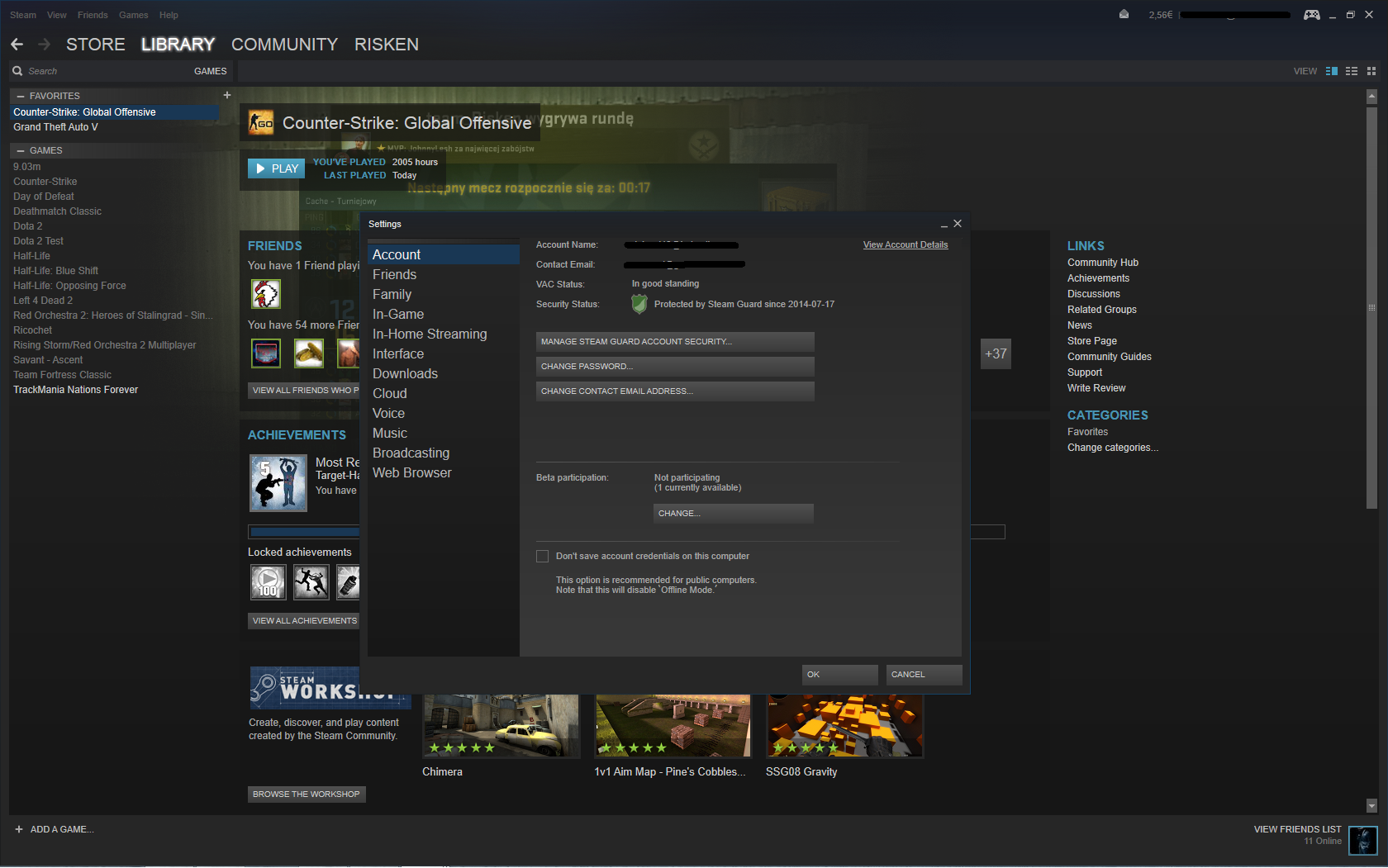The height and width of the screenshot is (868, 1388).
Task: Switch to list view icon
Action: 1352,71
